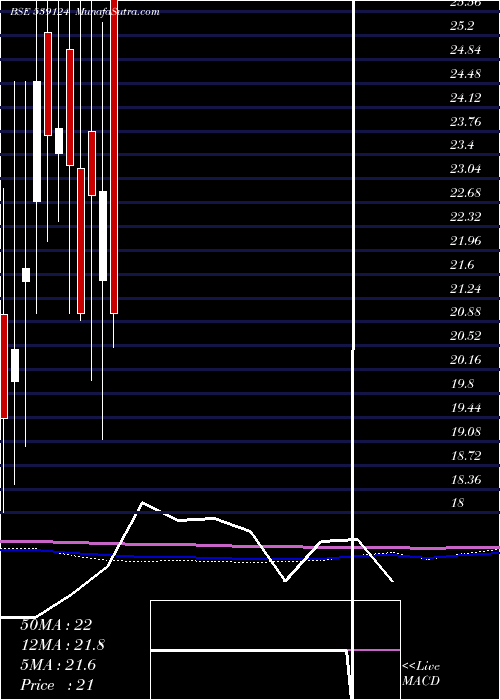This screenshot has height=700, width=500.
Task: Click the 50MA : 22 readout
Action: [56, 625]
